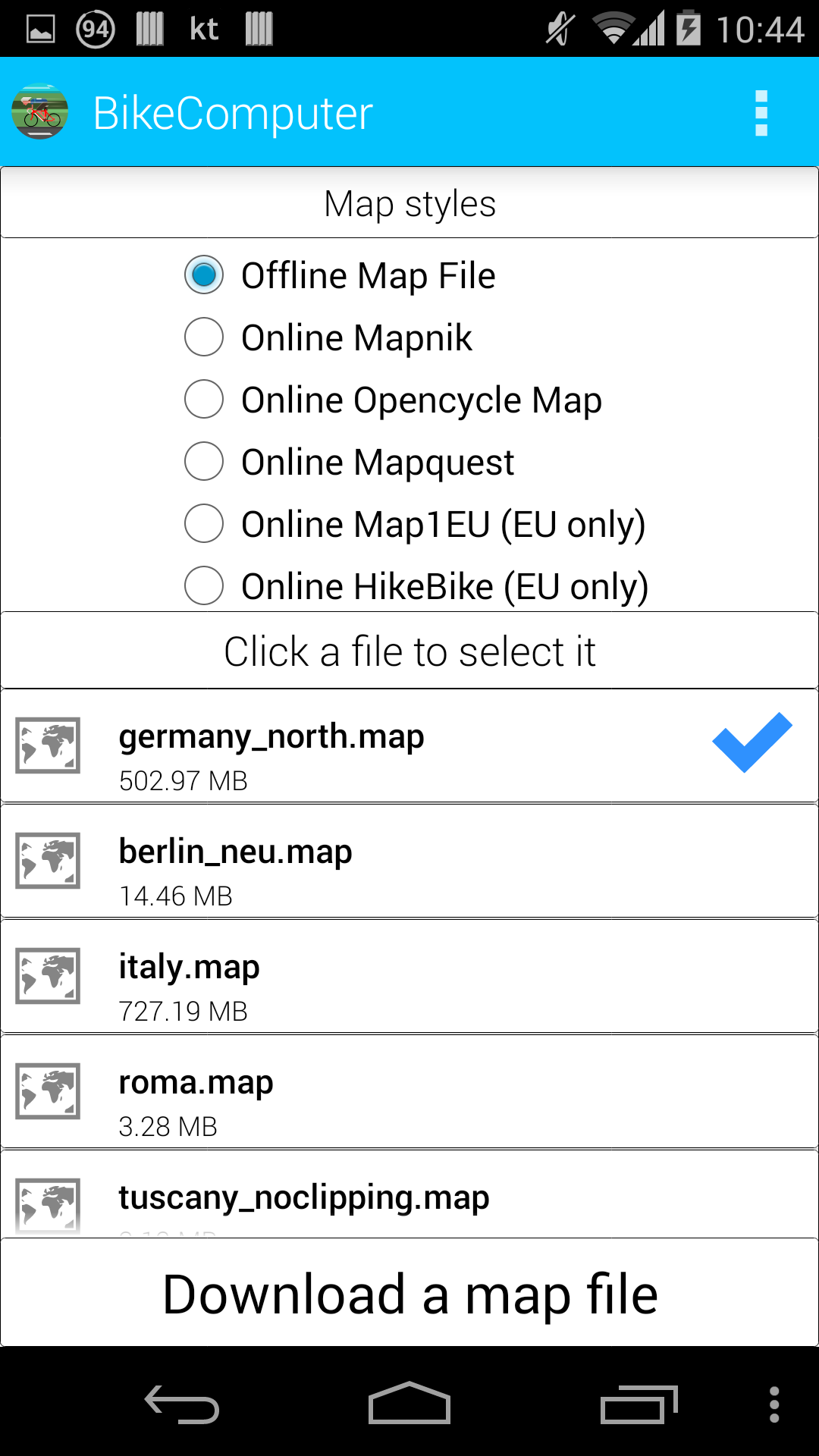Select the italy.map file entry
This screenshot has height=1456, width=819.
409,976
